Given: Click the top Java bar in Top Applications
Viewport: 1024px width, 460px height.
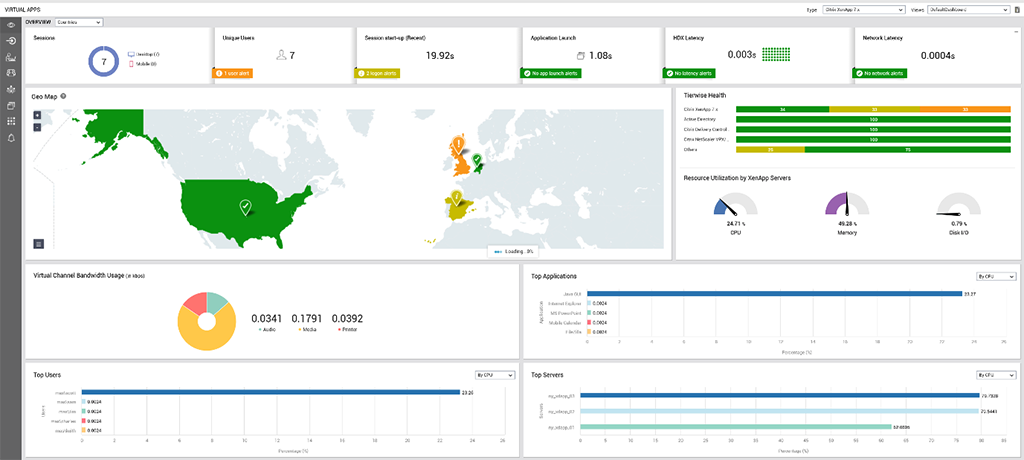Looking at the screenshot, I should point(775,294).
